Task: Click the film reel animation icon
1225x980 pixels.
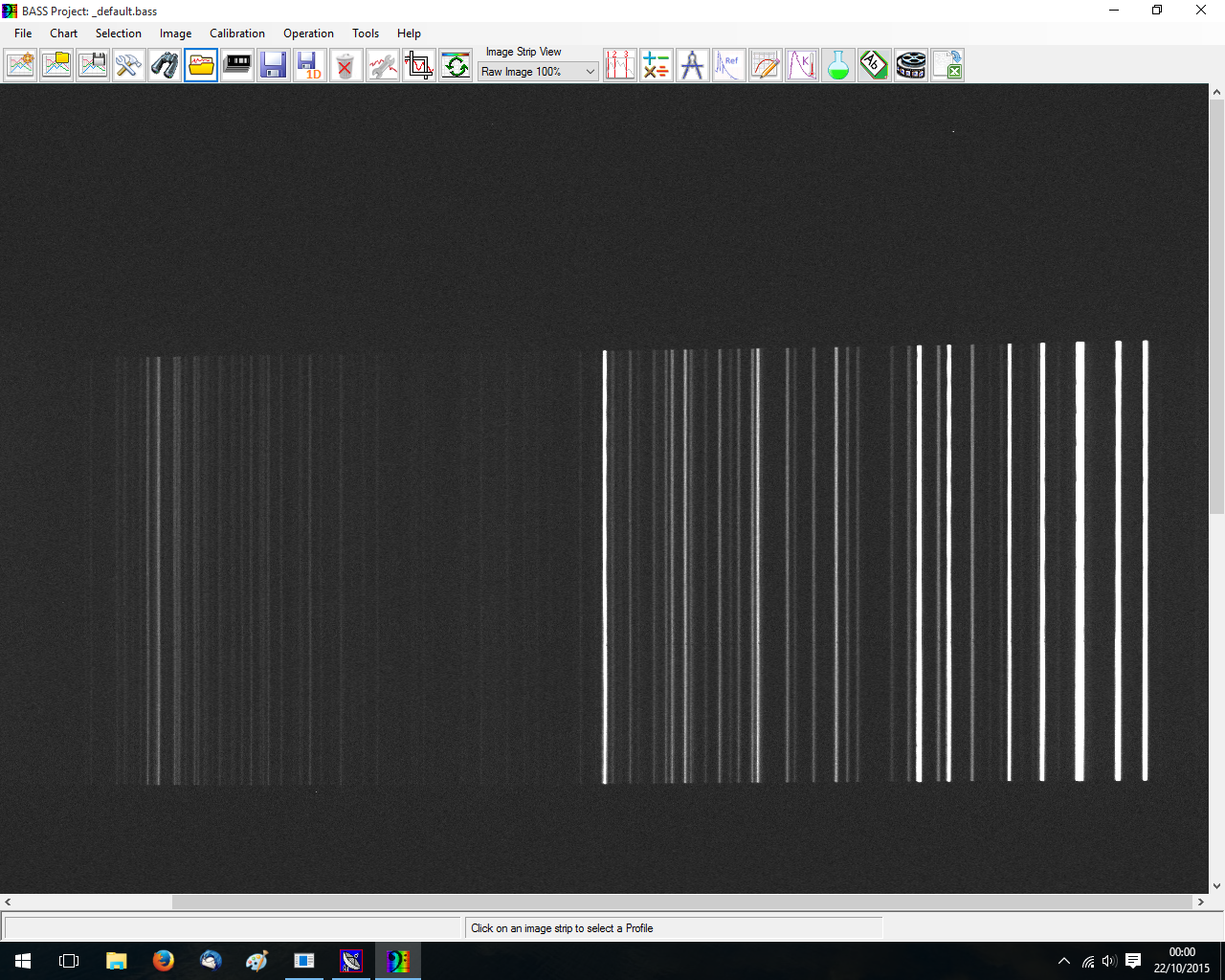Action: [x=911, y=66]
